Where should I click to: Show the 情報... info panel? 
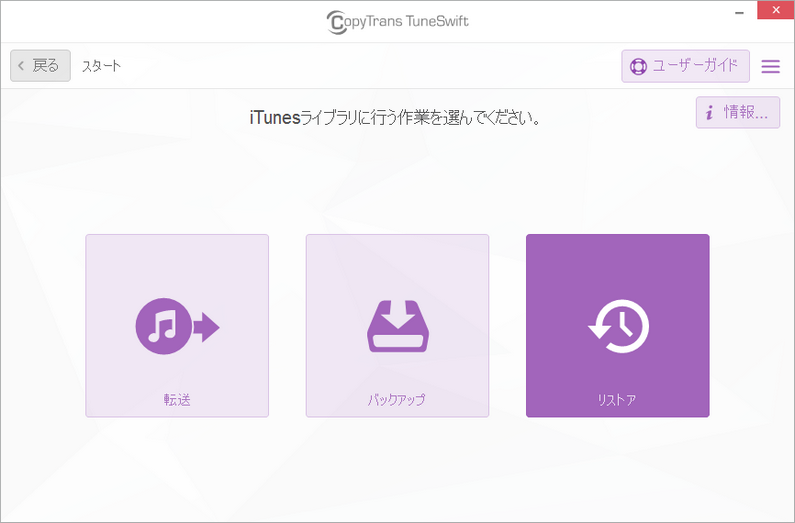click(738, 113)
